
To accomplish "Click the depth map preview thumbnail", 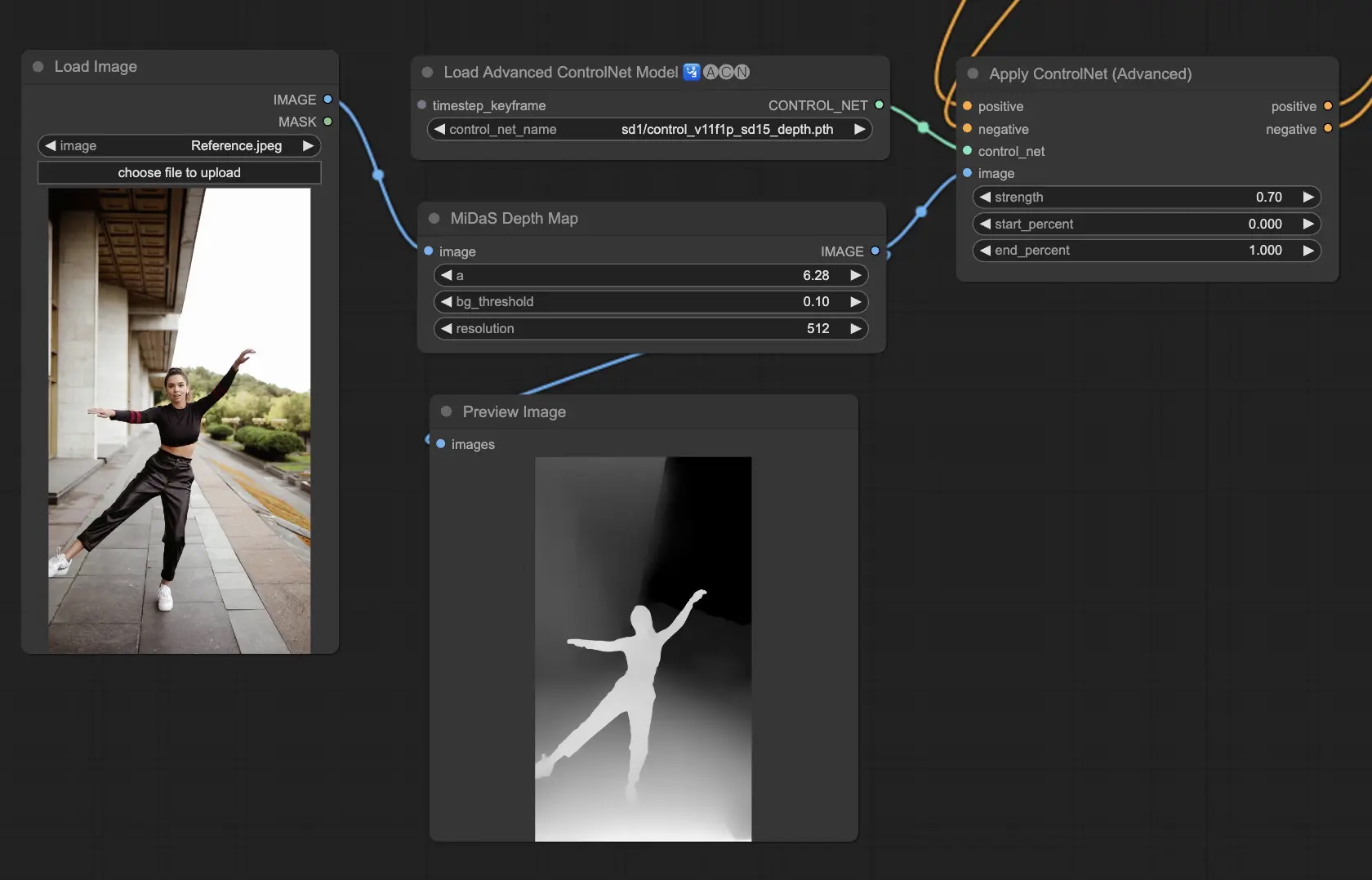I will point(643,649).
